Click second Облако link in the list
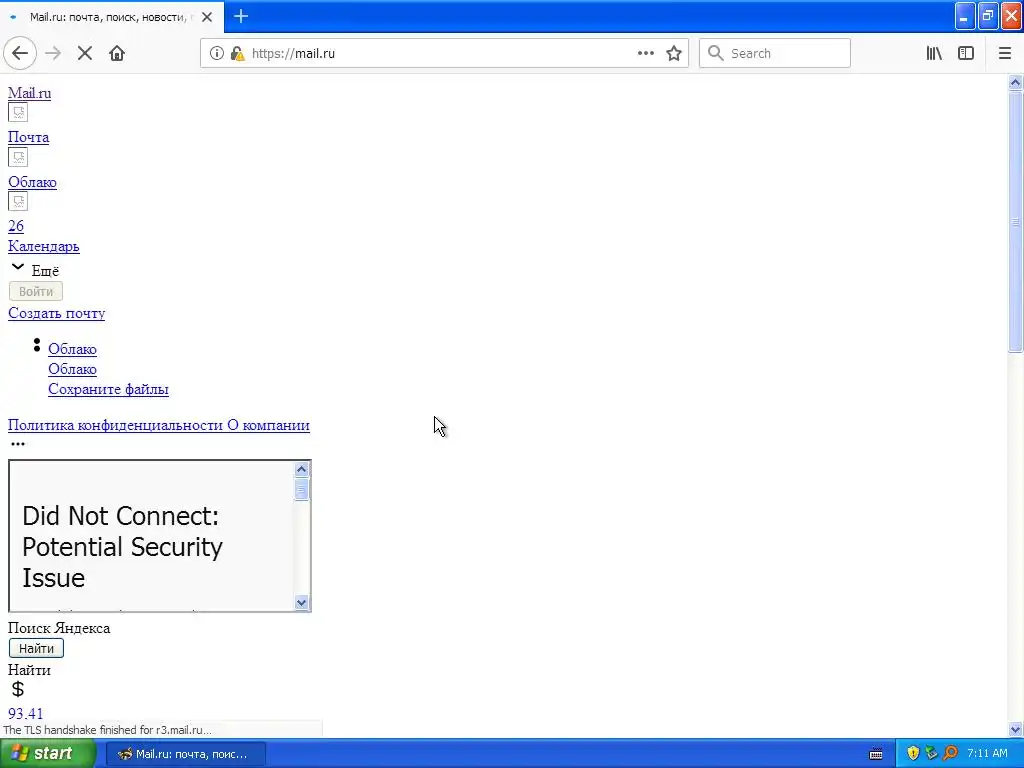Image resolution: width=1024 pixels, height=768 pixels. pyautogui.click(x=72, y=370)
